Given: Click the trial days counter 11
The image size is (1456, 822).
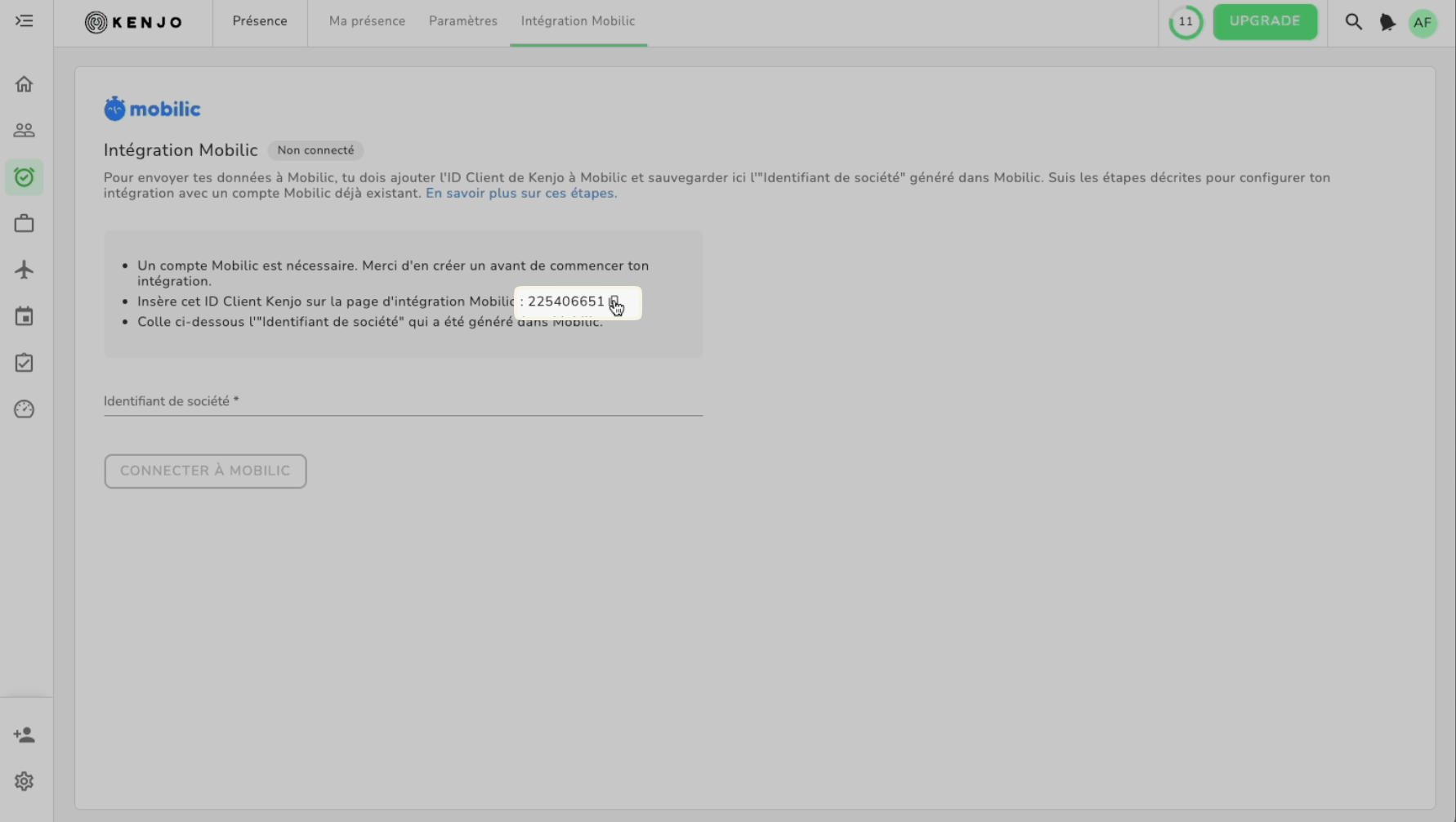Looking at the screenshot, I should (1186, 22).
